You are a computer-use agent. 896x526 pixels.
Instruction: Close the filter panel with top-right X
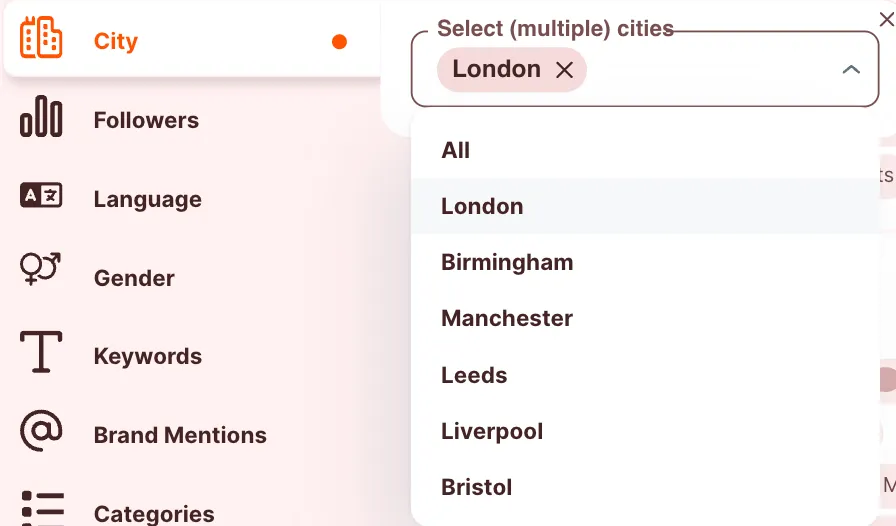pos(886,19)
